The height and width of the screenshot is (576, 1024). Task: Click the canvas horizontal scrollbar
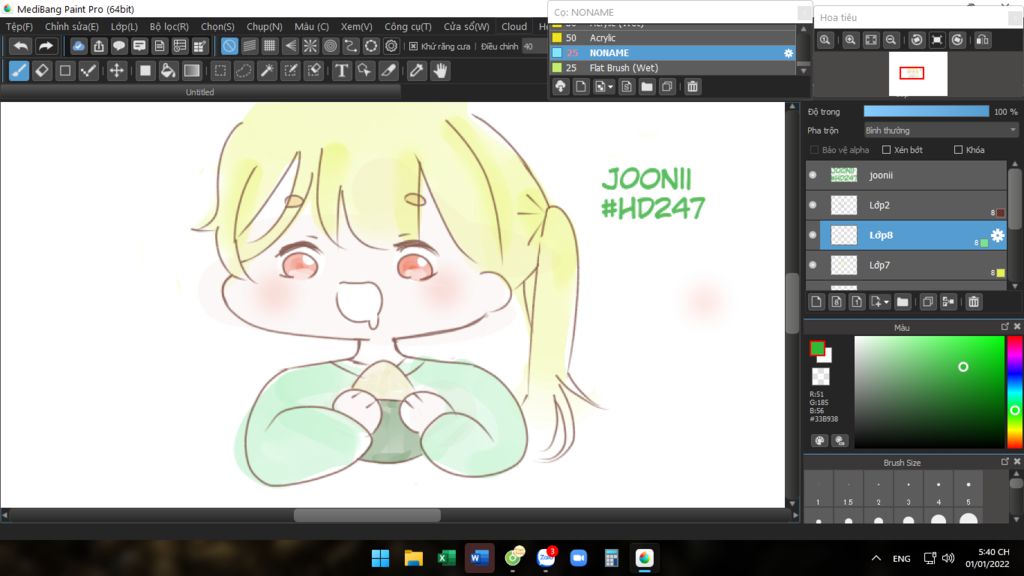click(x=367, y=515)
